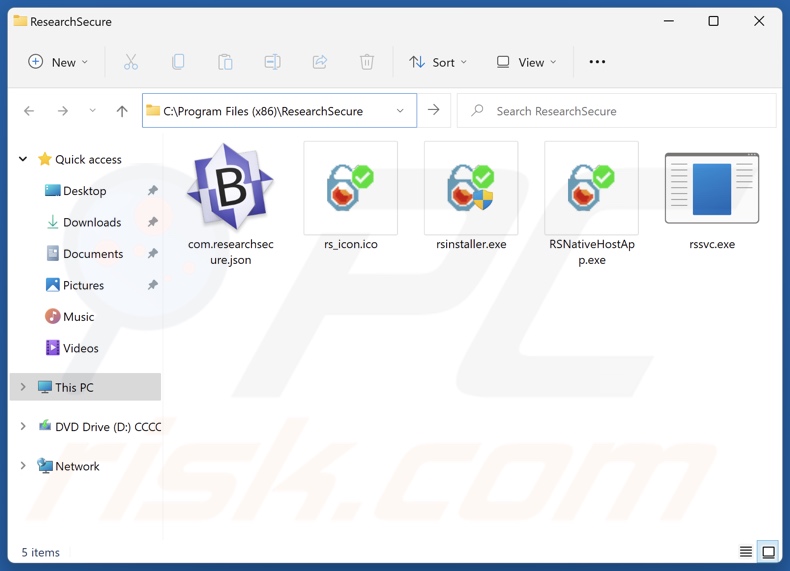This screenshot has height=571, width=790.
Task: Switch to large icons view toggle
Action: pos(768,552)
